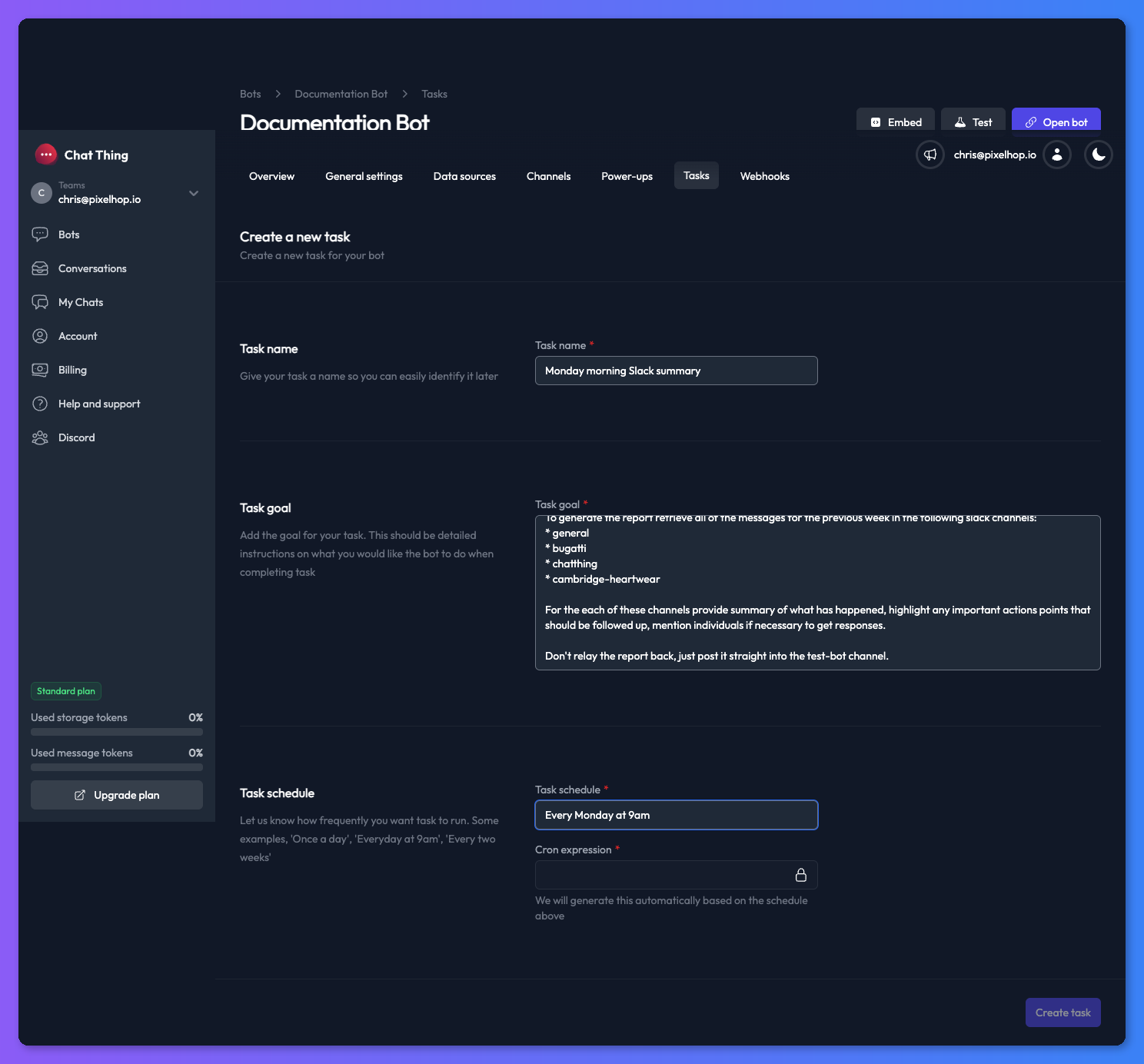Click the team avatar letter C
This screenshot has height=1064, width=1144.
(42, 193)
